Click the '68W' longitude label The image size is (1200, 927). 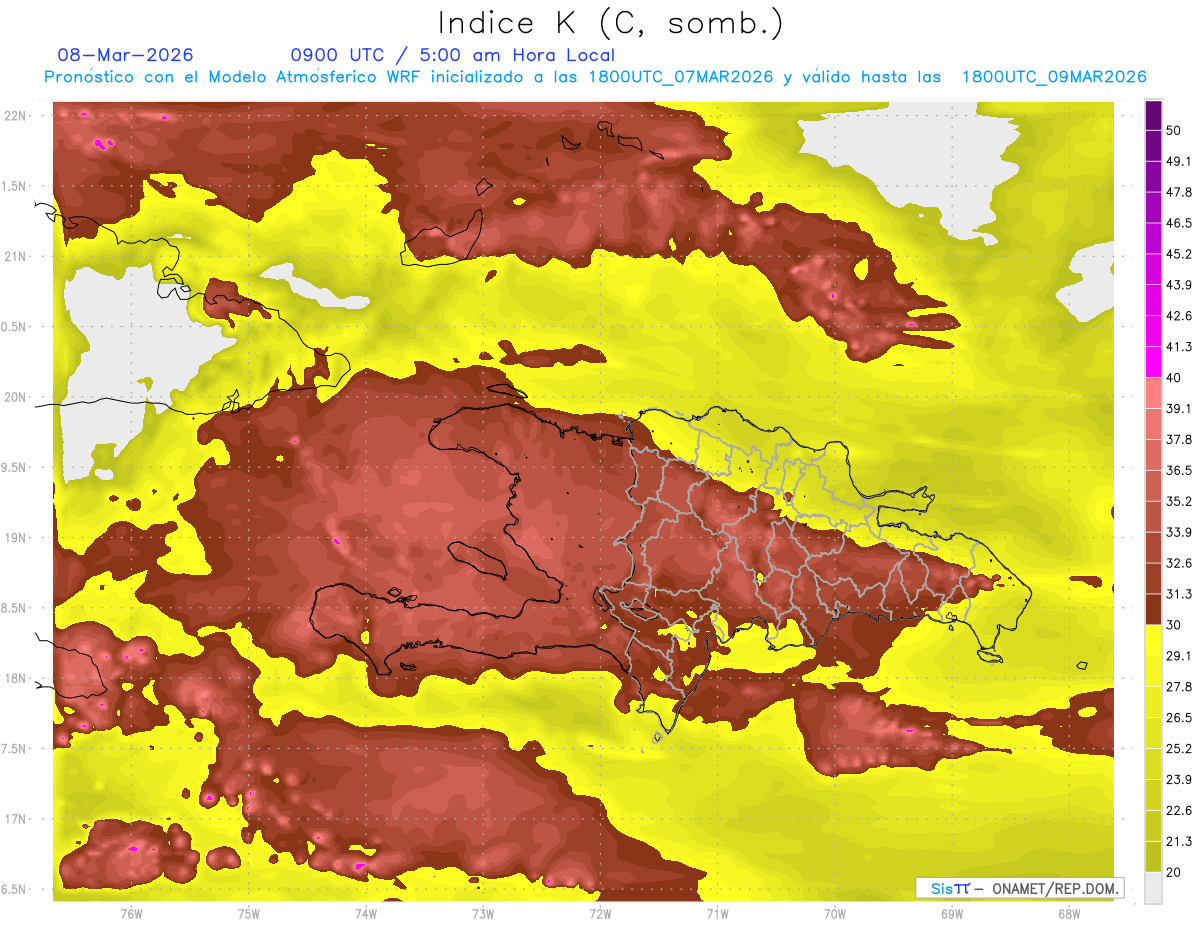pos(1069,914)
